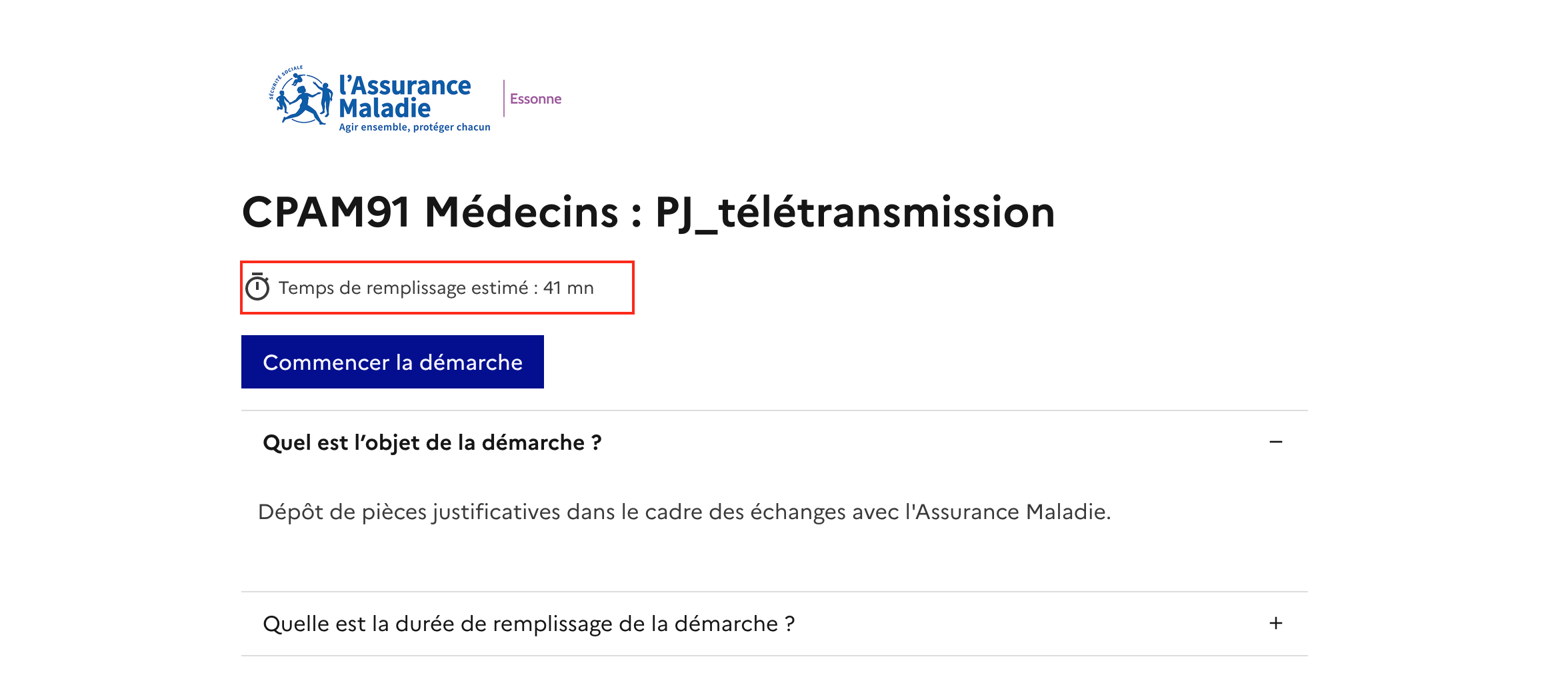Click the word 'démarche' in the blue button
1568x693 pixels.
click(x=471, y=362)
